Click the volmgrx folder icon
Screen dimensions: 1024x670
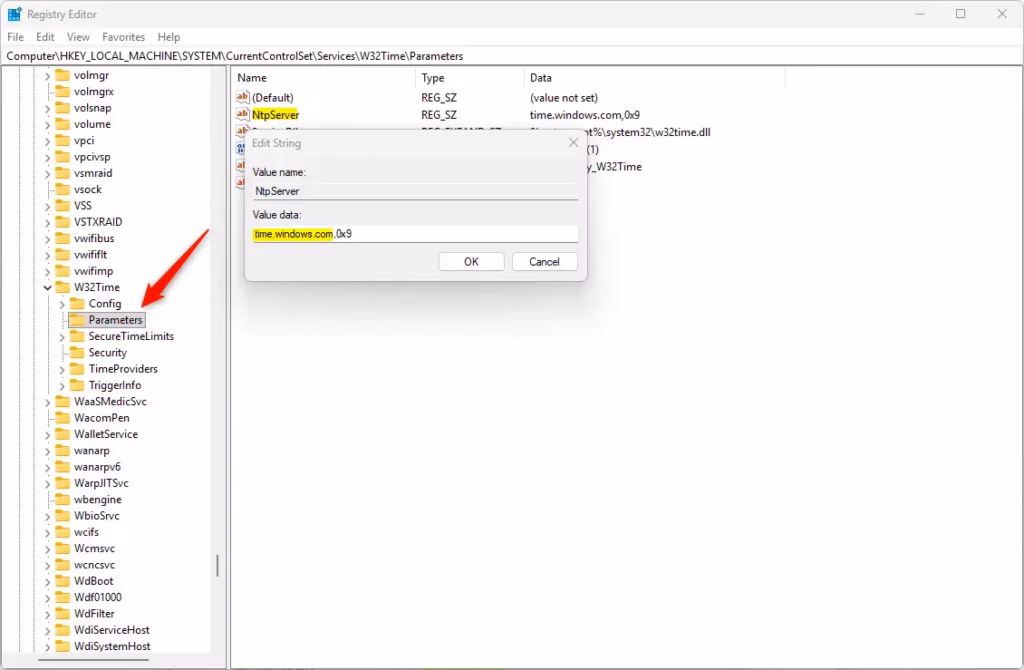click(x=63, y=91)
